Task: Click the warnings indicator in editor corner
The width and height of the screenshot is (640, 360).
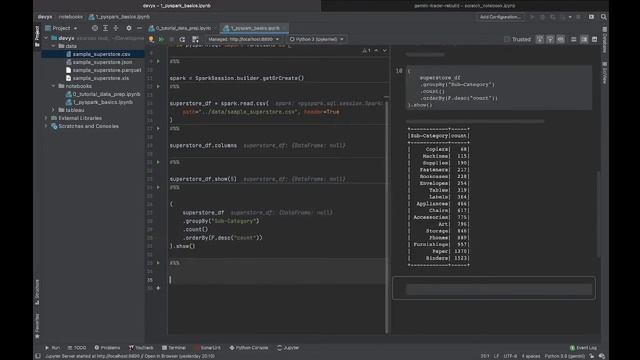Action: click(x=367, y=51)
